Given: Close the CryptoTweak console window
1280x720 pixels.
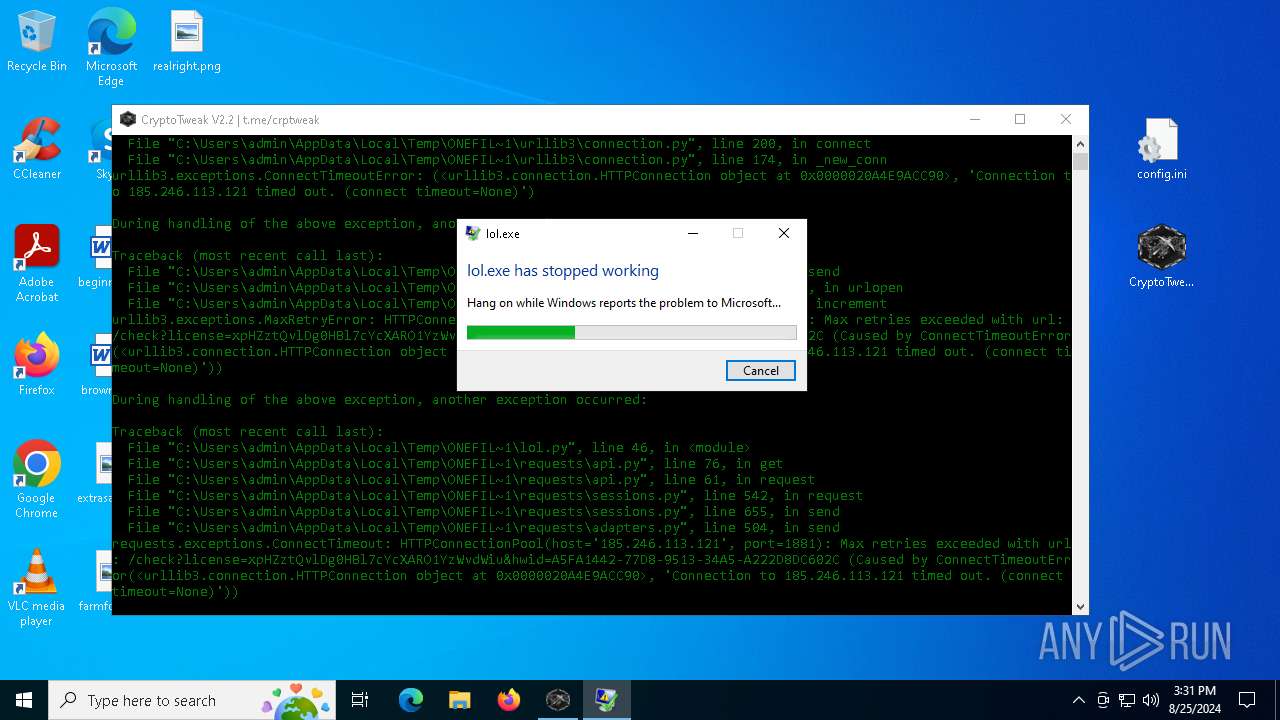Looking at the screenshot, I should pyautogui.click(x=1066, y=119).
